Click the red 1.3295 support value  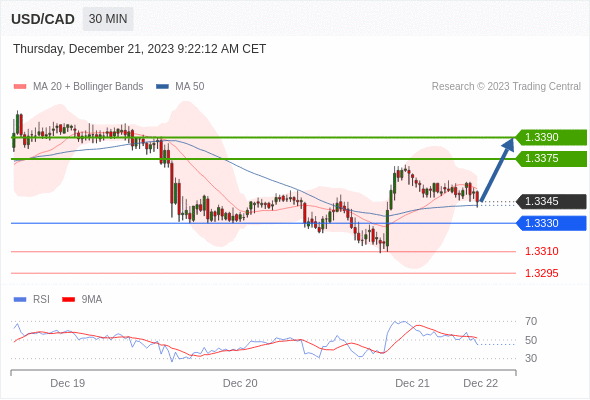541,273
